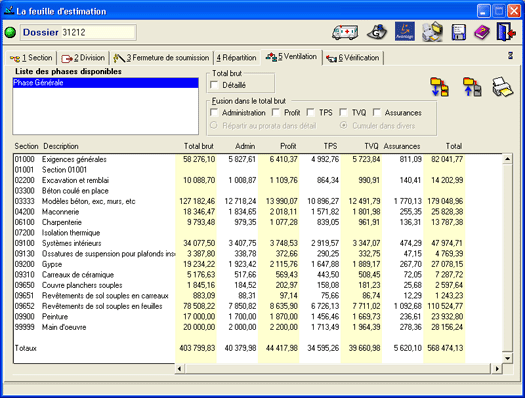The image size is (525, 398).
Task: Click the horizontal scrollbar left arrow
Action: tap(179, 369)
